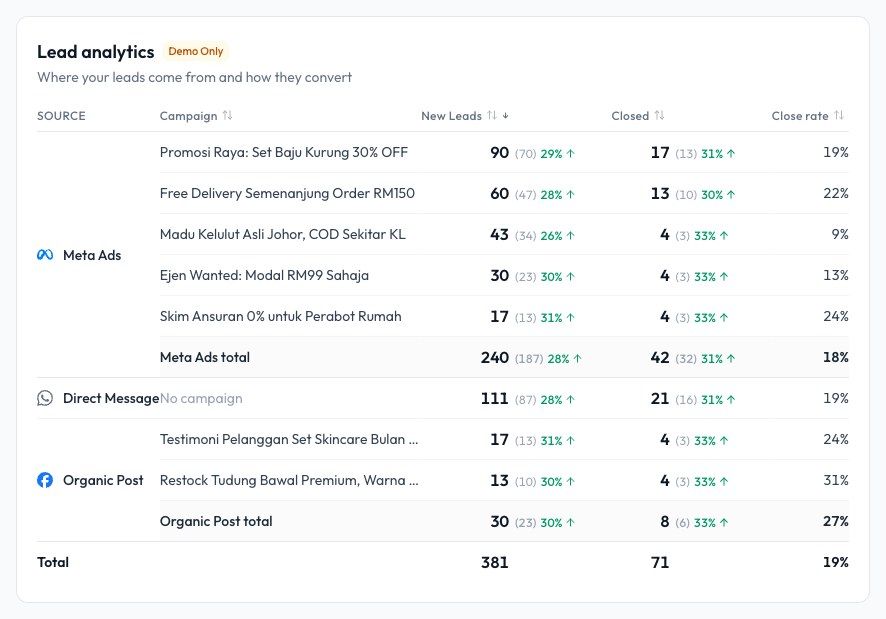Click the SOURCE column header
Viewport: 886px width, 619px height.
(x=61, y=116)
